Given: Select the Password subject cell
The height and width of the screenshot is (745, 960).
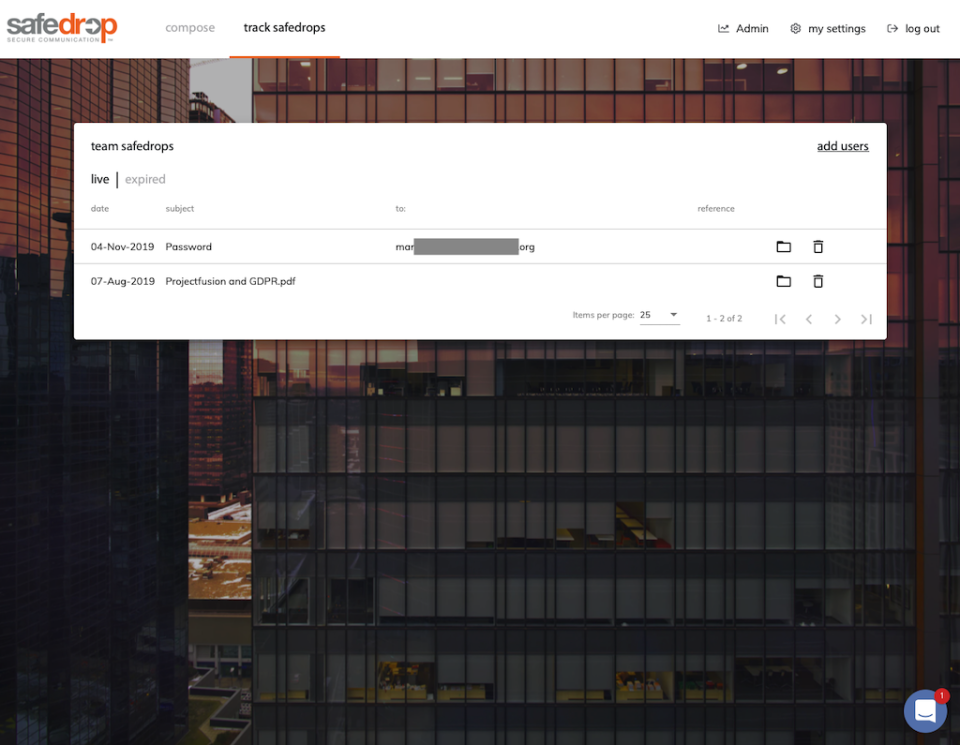Looking at the screenshot, I should (x=189, y=247).
